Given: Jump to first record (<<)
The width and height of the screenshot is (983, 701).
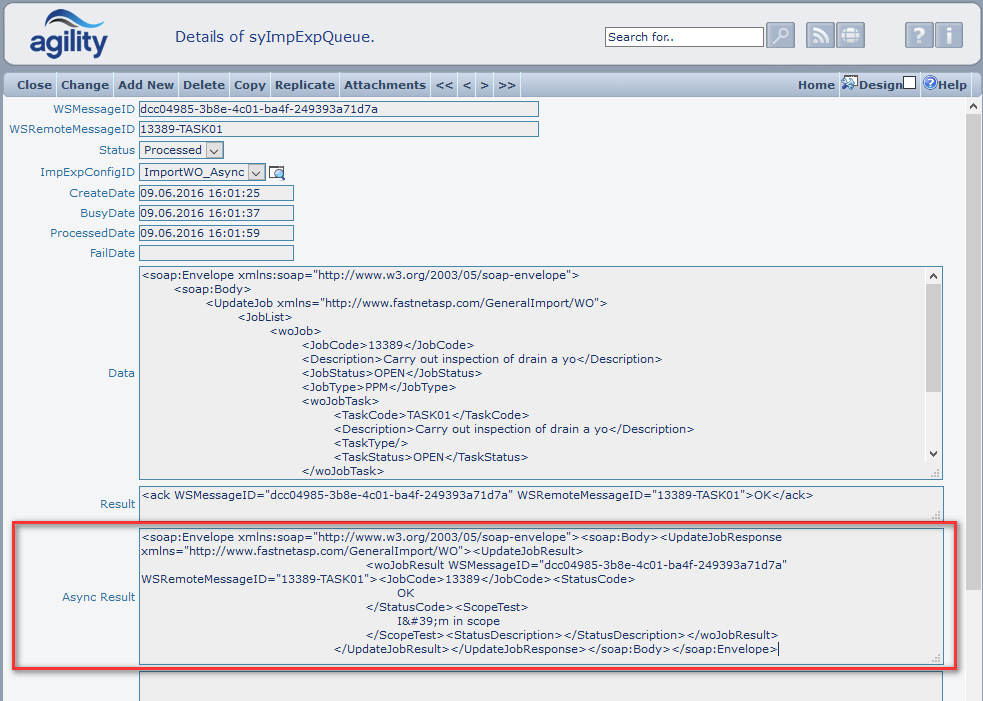Looking at the screenshot, I should (444, 85).
